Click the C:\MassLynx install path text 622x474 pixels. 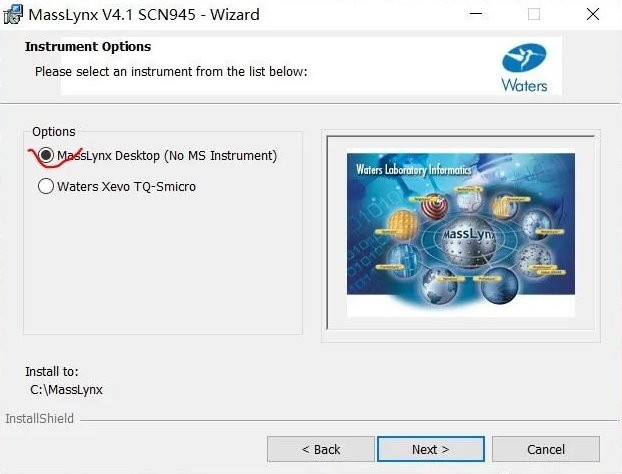tap(66, 390)
